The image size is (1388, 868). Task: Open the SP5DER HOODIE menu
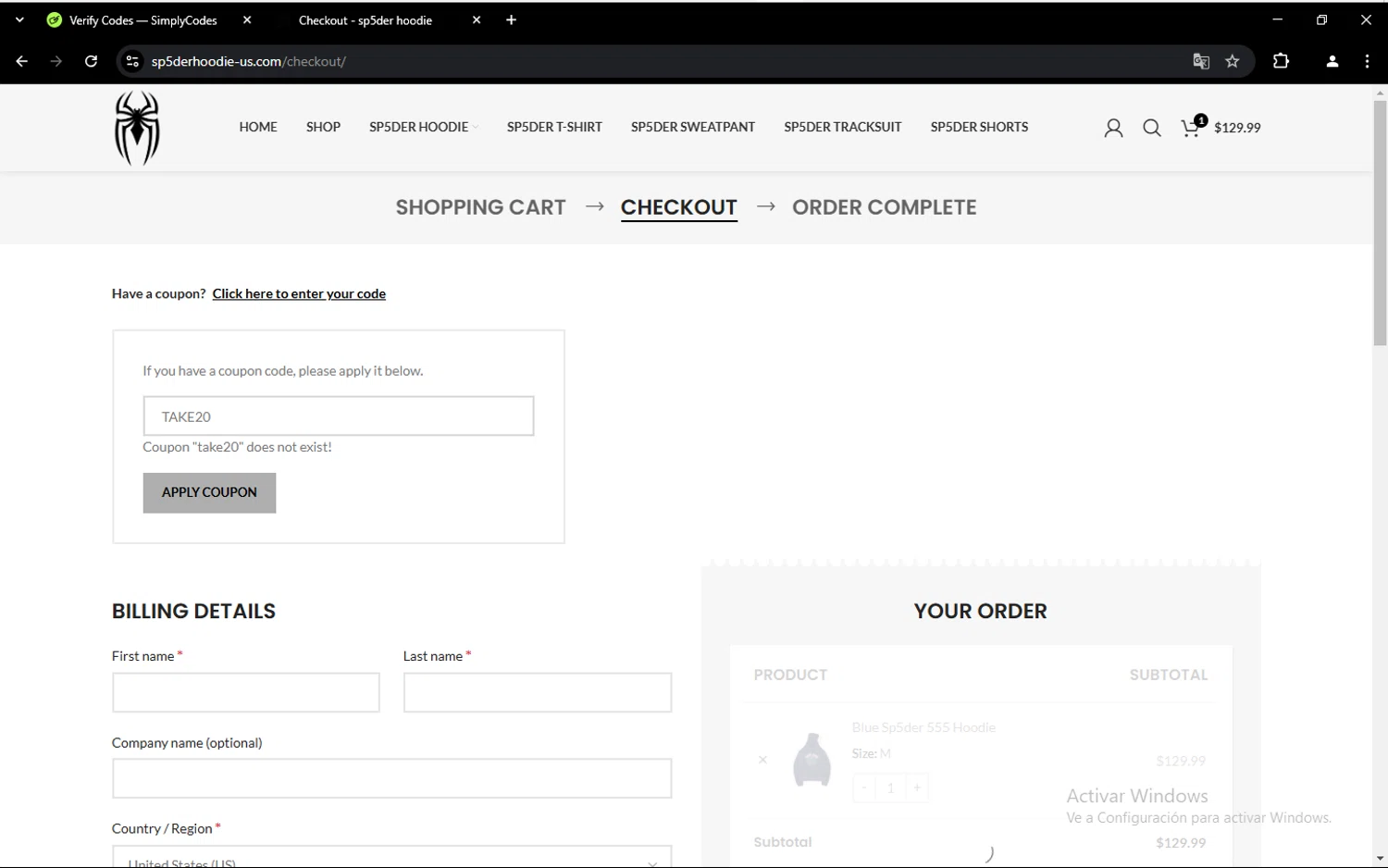coord(418,127)
